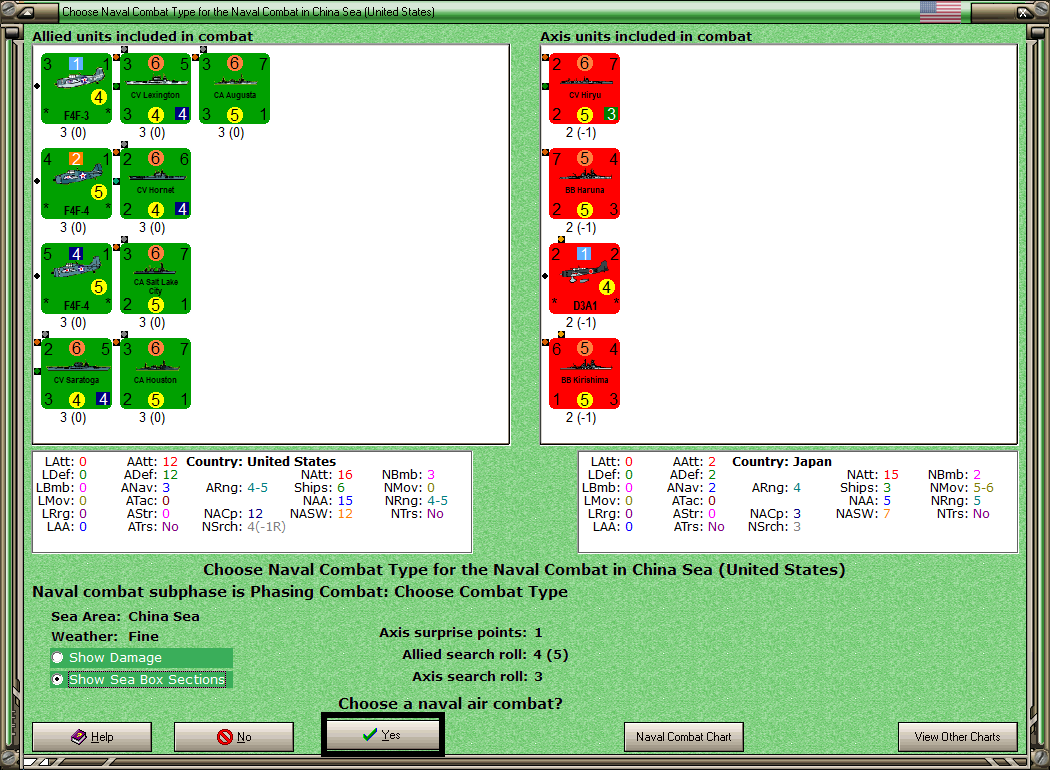Select the orange 2 F4F-4 fighter counter

click(76, 183)
